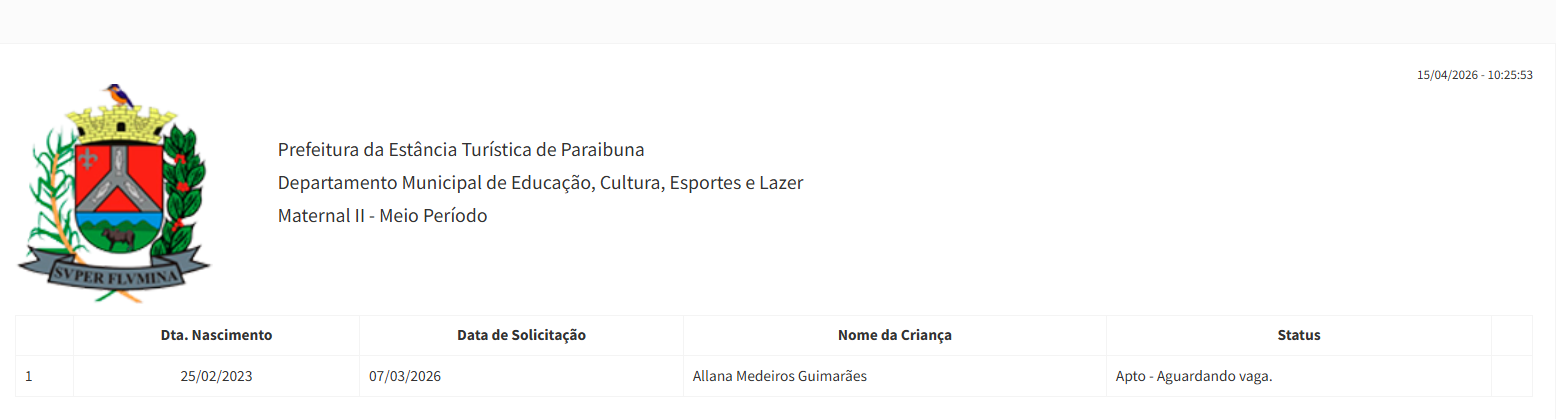
Task: Click the SVPER FLVMINA banner on crest
Action: tap(115, 268)
